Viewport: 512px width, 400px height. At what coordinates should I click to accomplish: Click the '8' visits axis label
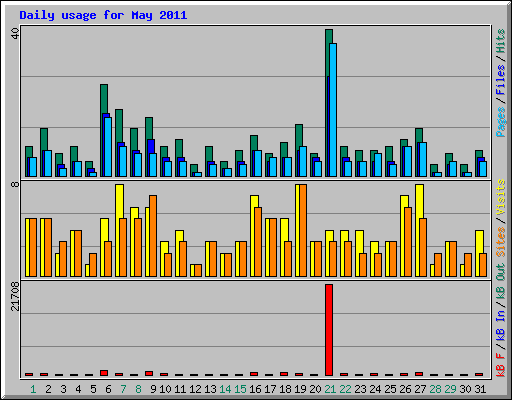pyautogui.click(x=15, y=184)
